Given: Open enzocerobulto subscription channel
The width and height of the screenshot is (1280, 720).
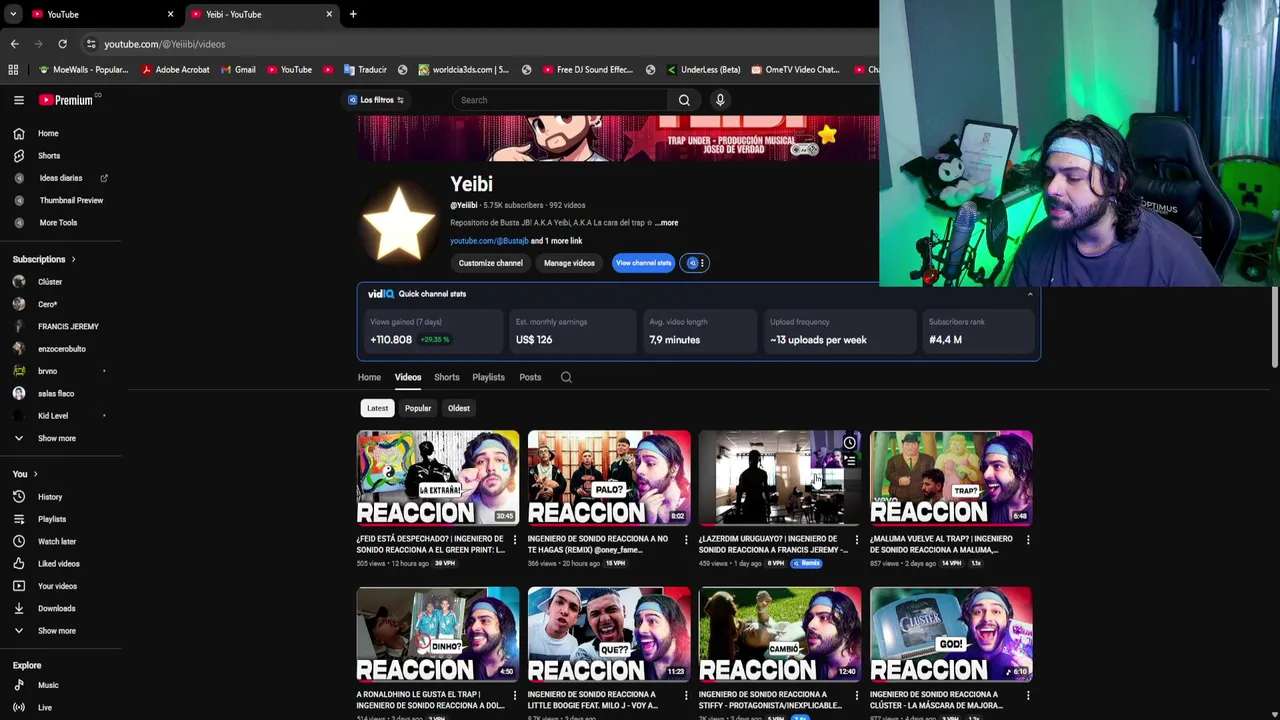Looking at the screenshot, I should point(61,349).
